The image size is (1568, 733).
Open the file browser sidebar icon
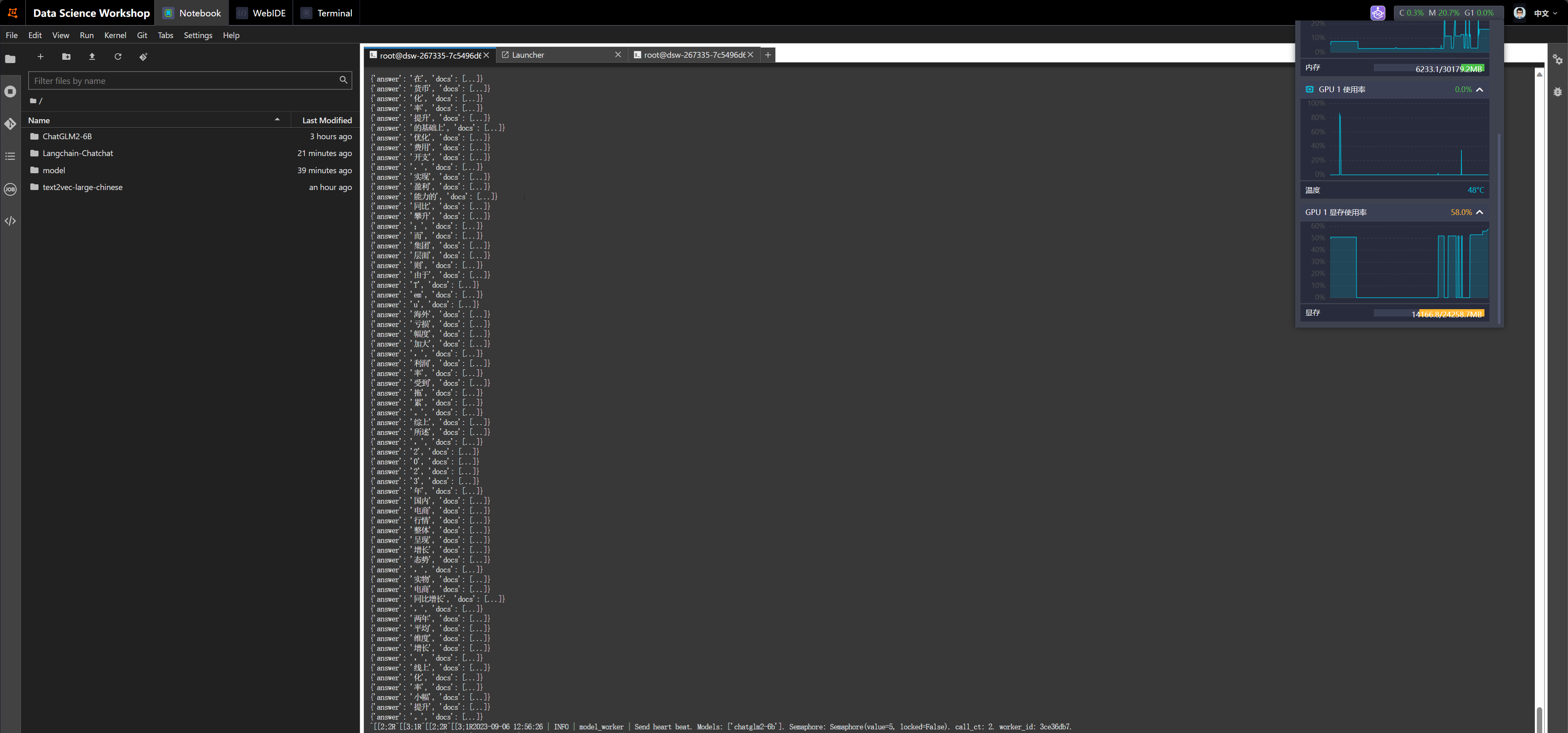(x=10, y=59)
